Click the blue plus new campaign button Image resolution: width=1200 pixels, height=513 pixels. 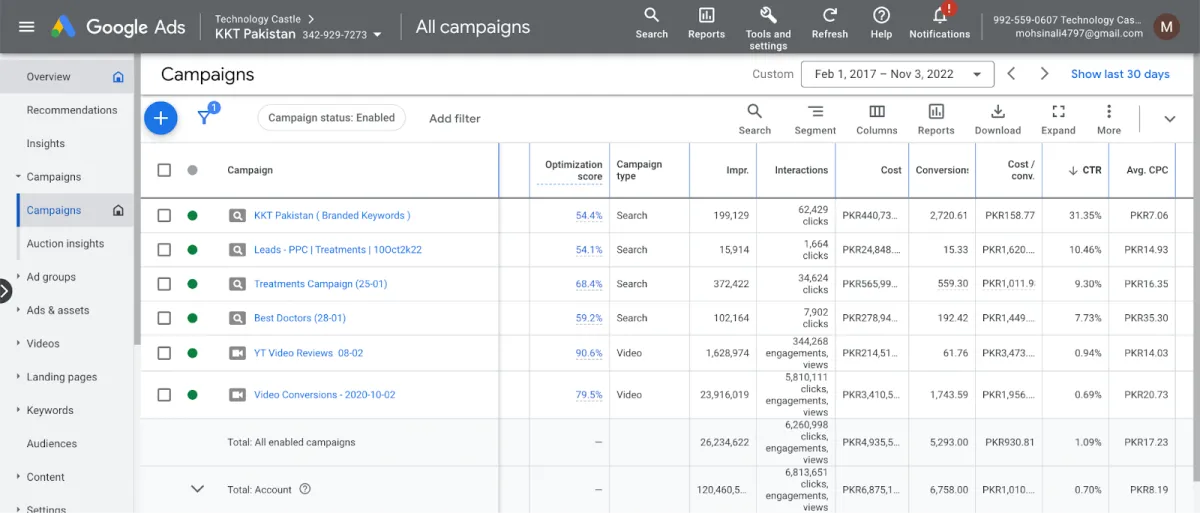click(161, 118)
